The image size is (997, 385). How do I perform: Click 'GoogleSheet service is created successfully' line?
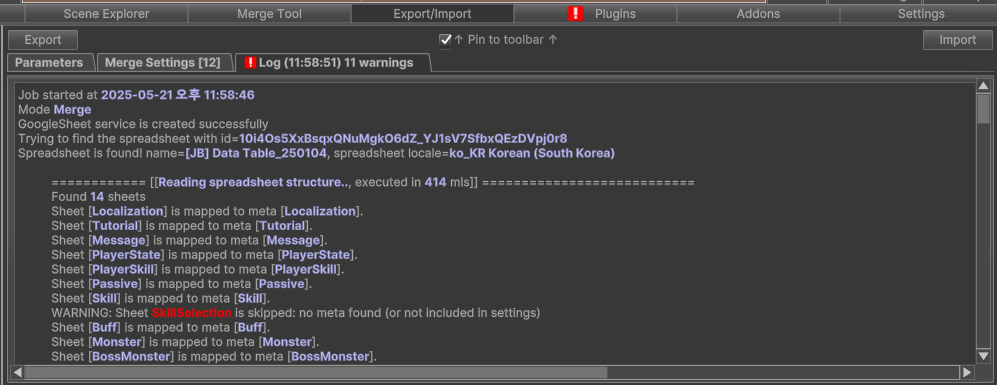tap(143, 124)
